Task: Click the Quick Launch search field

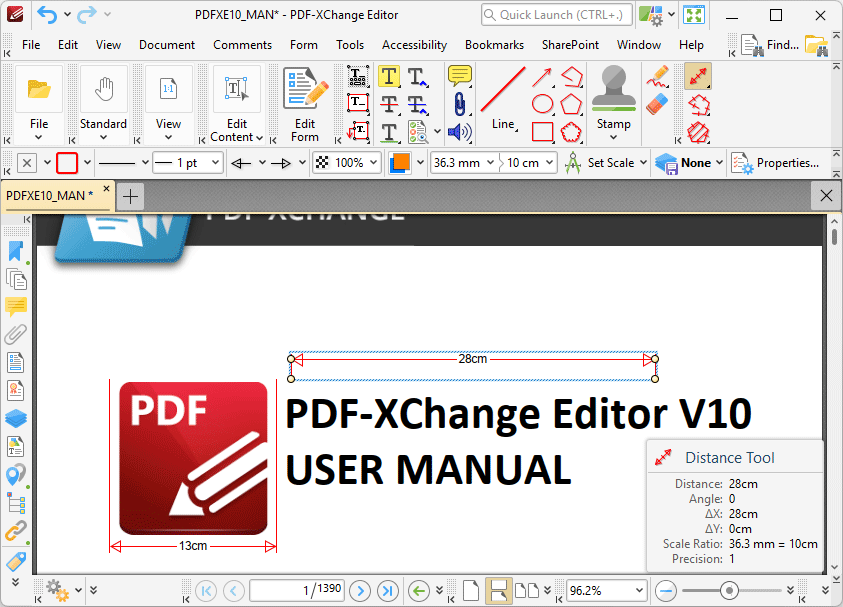Action: coord(556,15)
